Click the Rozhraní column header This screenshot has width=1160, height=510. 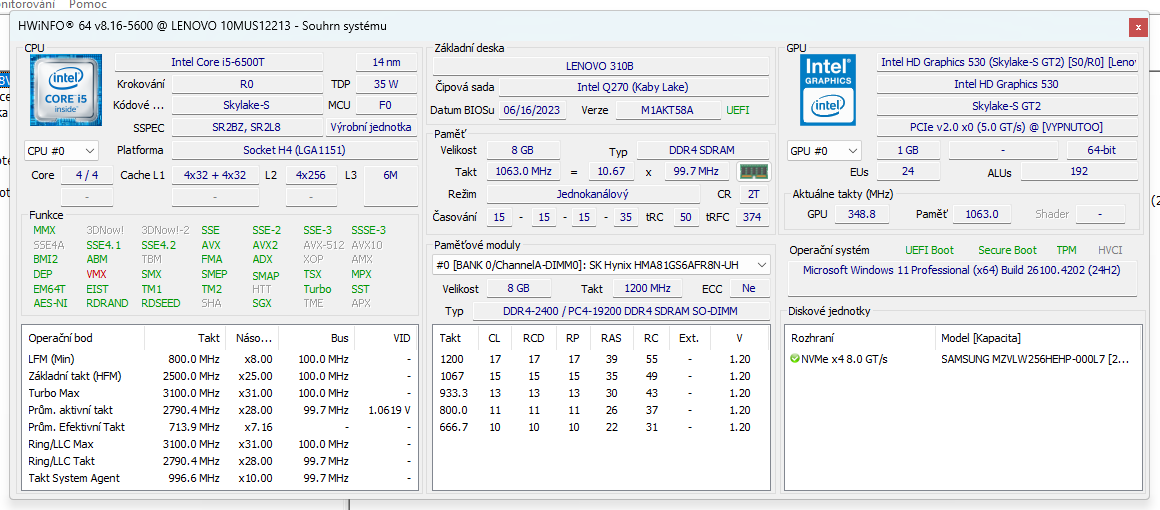(x=859, y=338)
